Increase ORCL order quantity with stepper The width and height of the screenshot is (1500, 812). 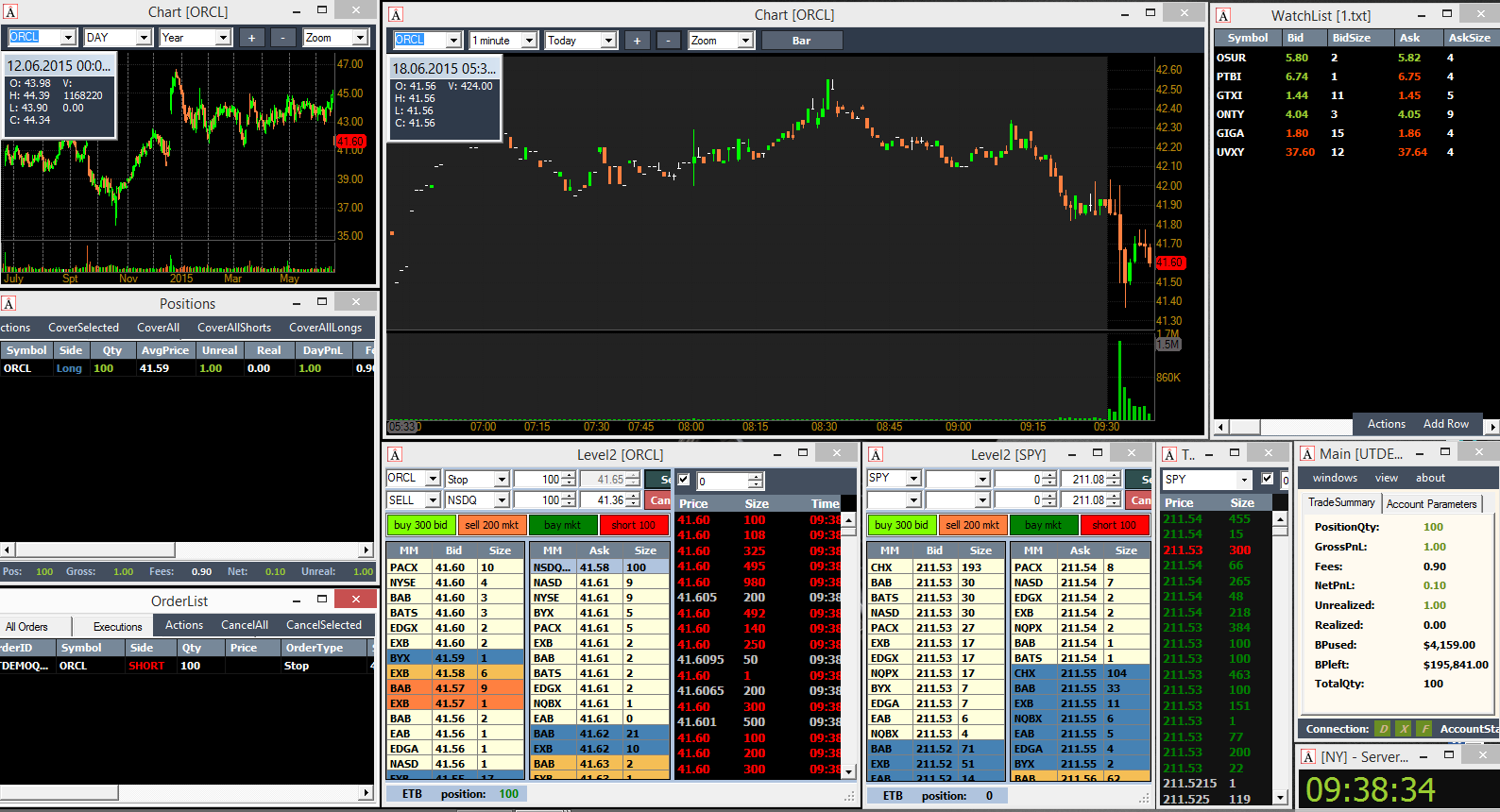click(569, 476)
